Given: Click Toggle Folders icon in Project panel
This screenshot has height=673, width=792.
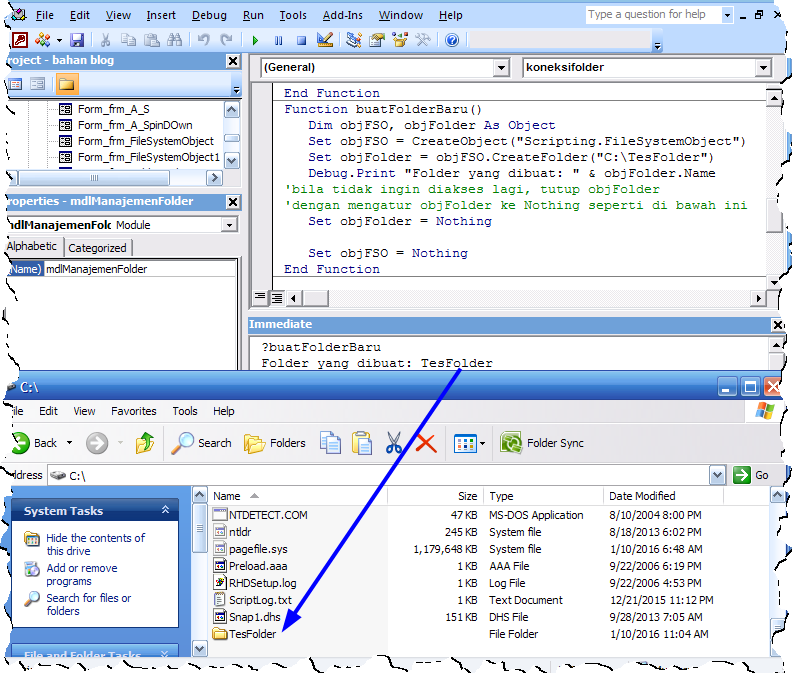Looking at the screenshot, I should pyautogui.click(x=66, y=84).
